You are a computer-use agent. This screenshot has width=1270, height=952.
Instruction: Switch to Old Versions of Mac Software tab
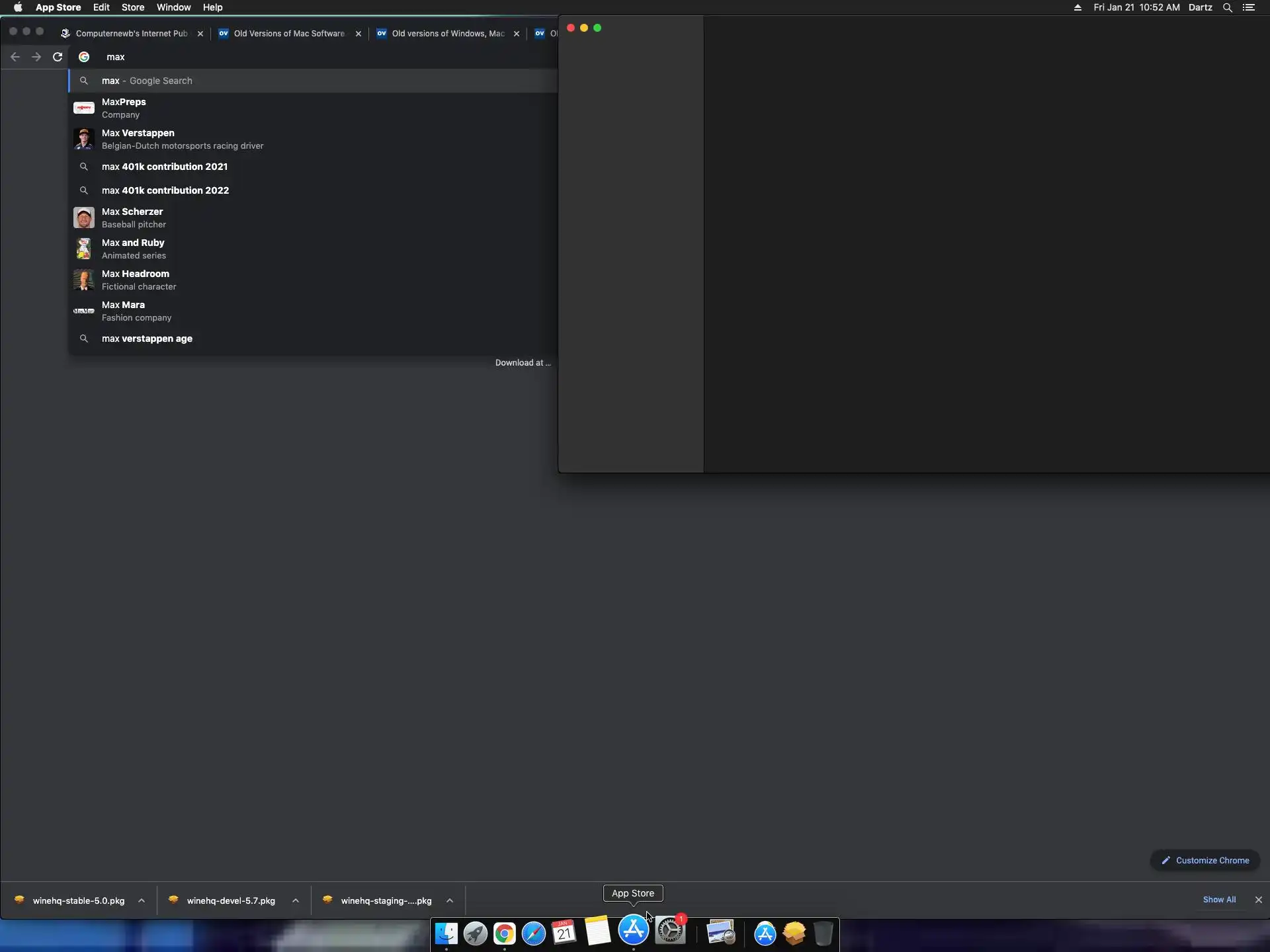[x=288, y=33]
